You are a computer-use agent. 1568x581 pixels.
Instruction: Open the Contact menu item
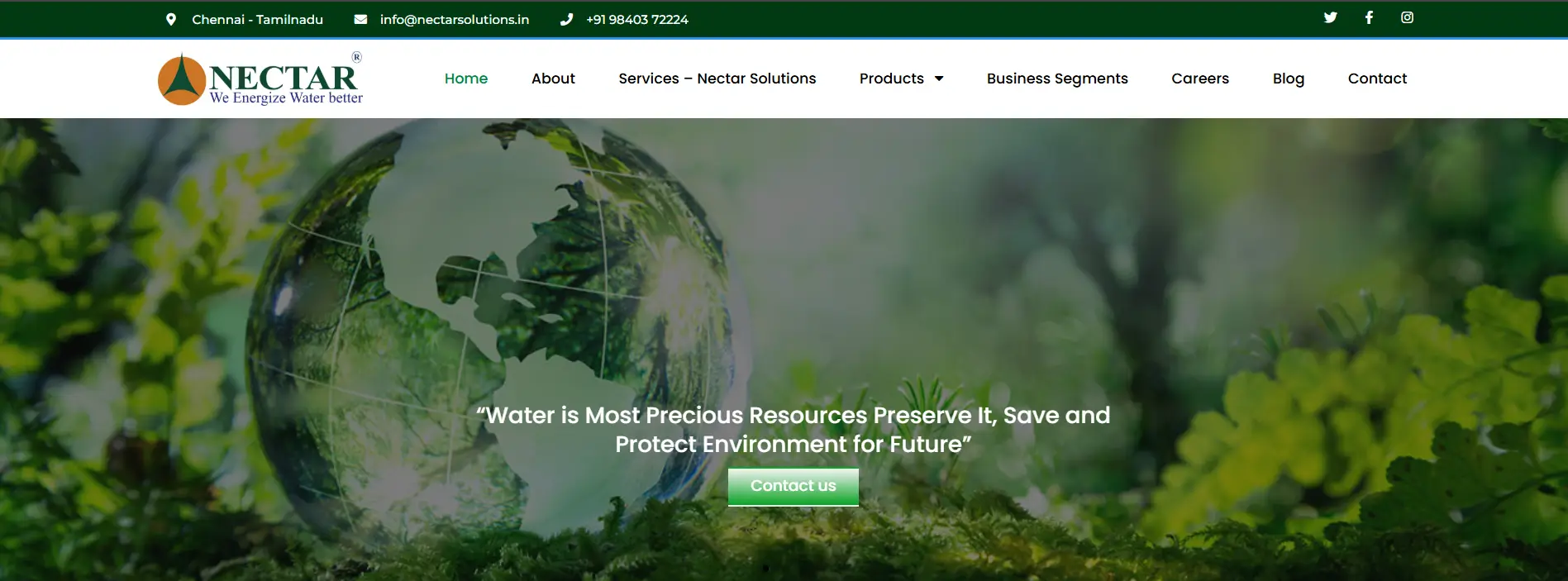(1377, 79)
